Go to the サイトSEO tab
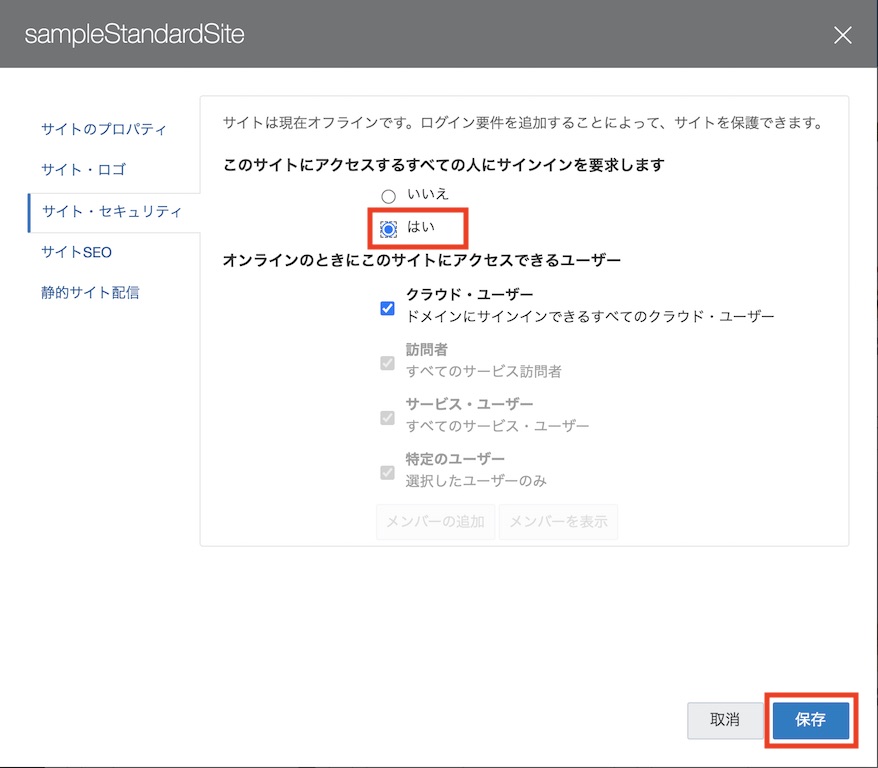878x768 pixels. click(76, 252)
